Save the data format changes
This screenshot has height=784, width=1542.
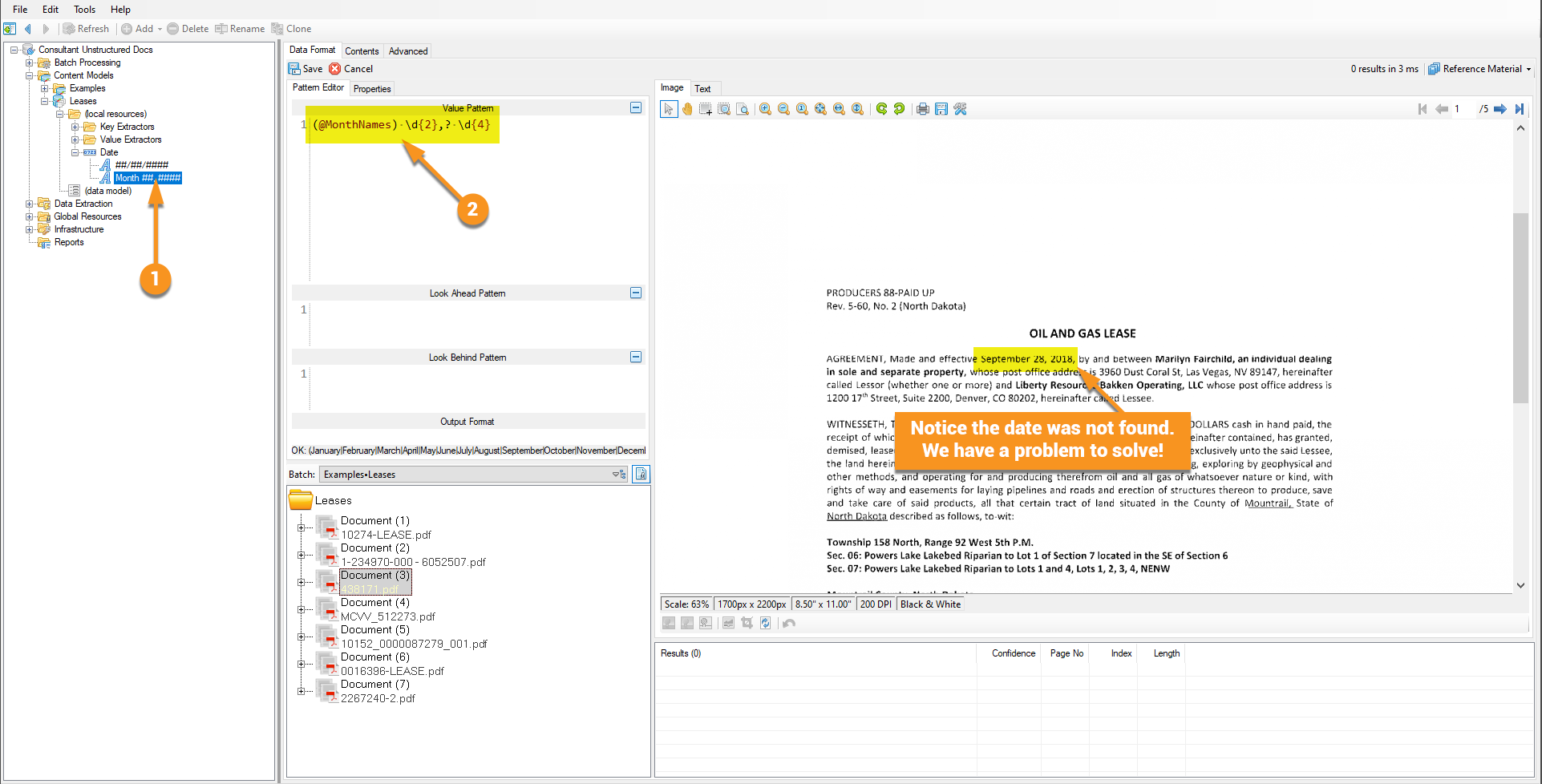(306, 69)
